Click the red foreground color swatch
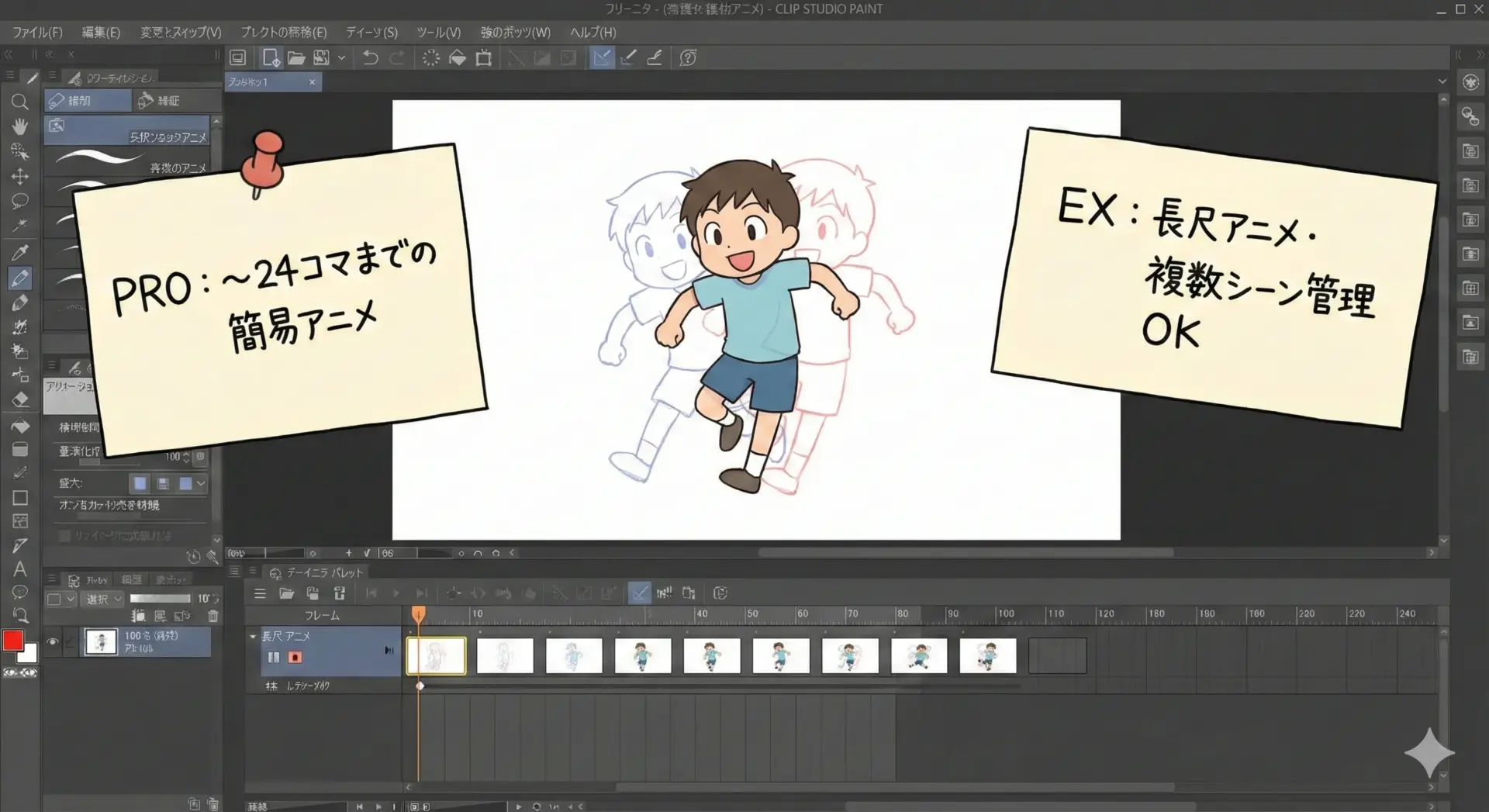 13,641
